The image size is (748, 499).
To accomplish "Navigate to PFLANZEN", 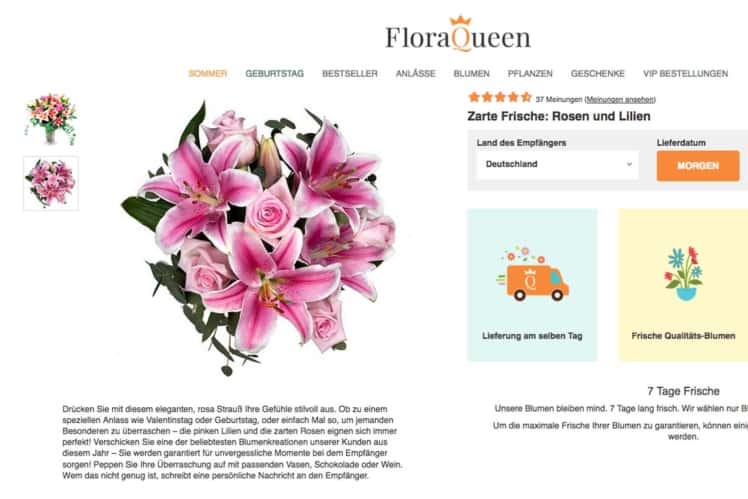I will click(530, 73).
